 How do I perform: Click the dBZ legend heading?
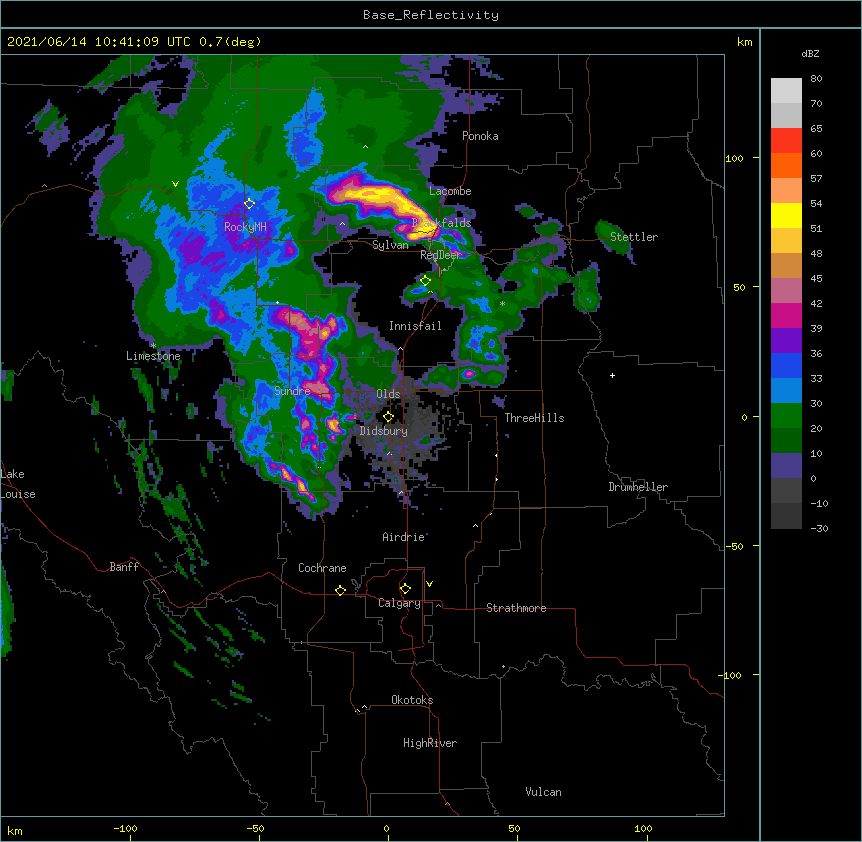810,53
